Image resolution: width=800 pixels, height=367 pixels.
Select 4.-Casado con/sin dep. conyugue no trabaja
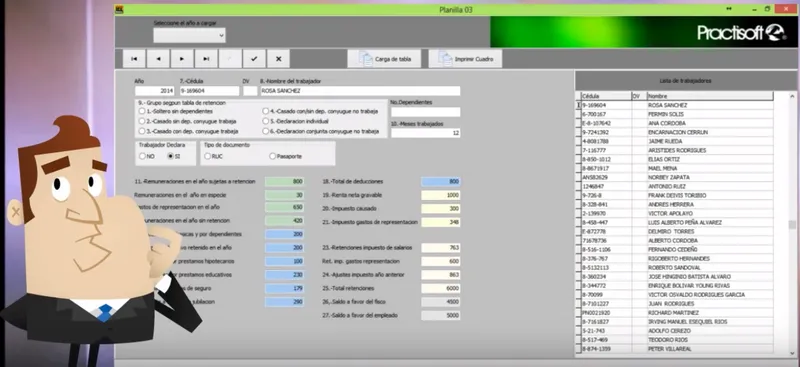pos(320,111)
